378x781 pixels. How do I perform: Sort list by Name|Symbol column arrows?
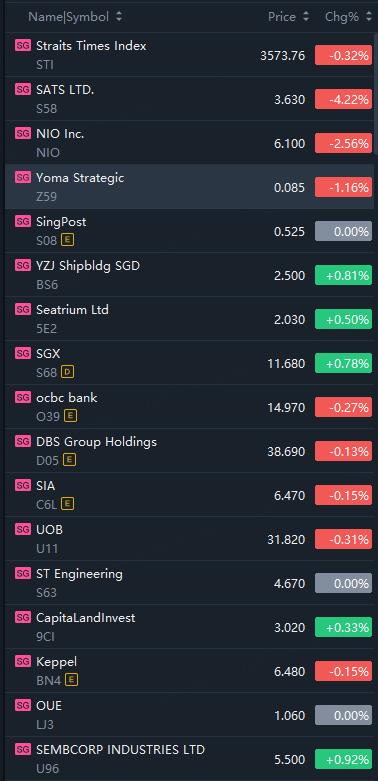click(x=119, y=17)
